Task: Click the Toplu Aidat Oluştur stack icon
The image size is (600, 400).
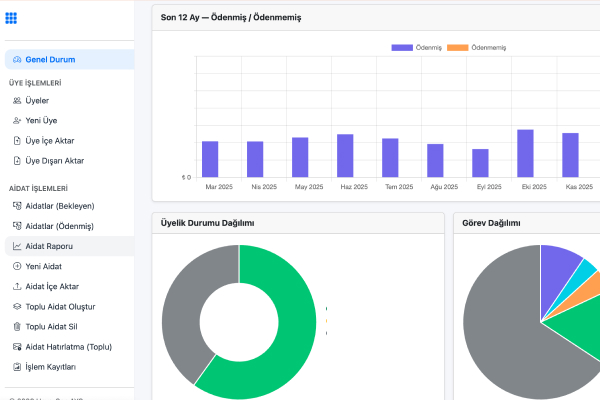Action: (17, 306)
